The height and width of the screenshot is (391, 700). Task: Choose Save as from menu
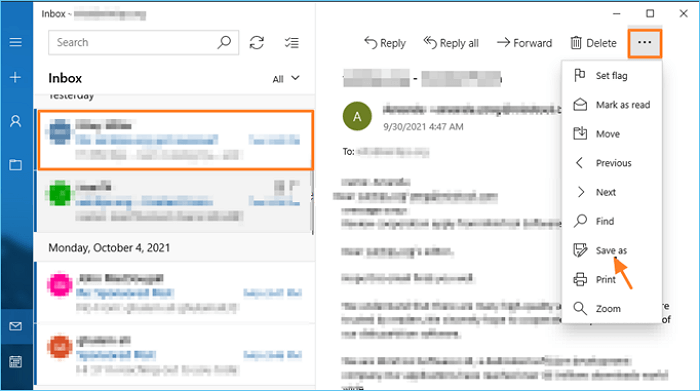(x=612, y=250)
